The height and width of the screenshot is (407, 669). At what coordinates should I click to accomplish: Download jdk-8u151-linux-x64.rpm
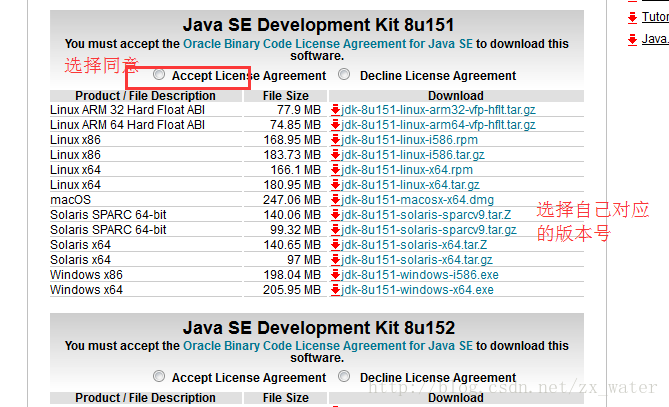pos(407,170)
